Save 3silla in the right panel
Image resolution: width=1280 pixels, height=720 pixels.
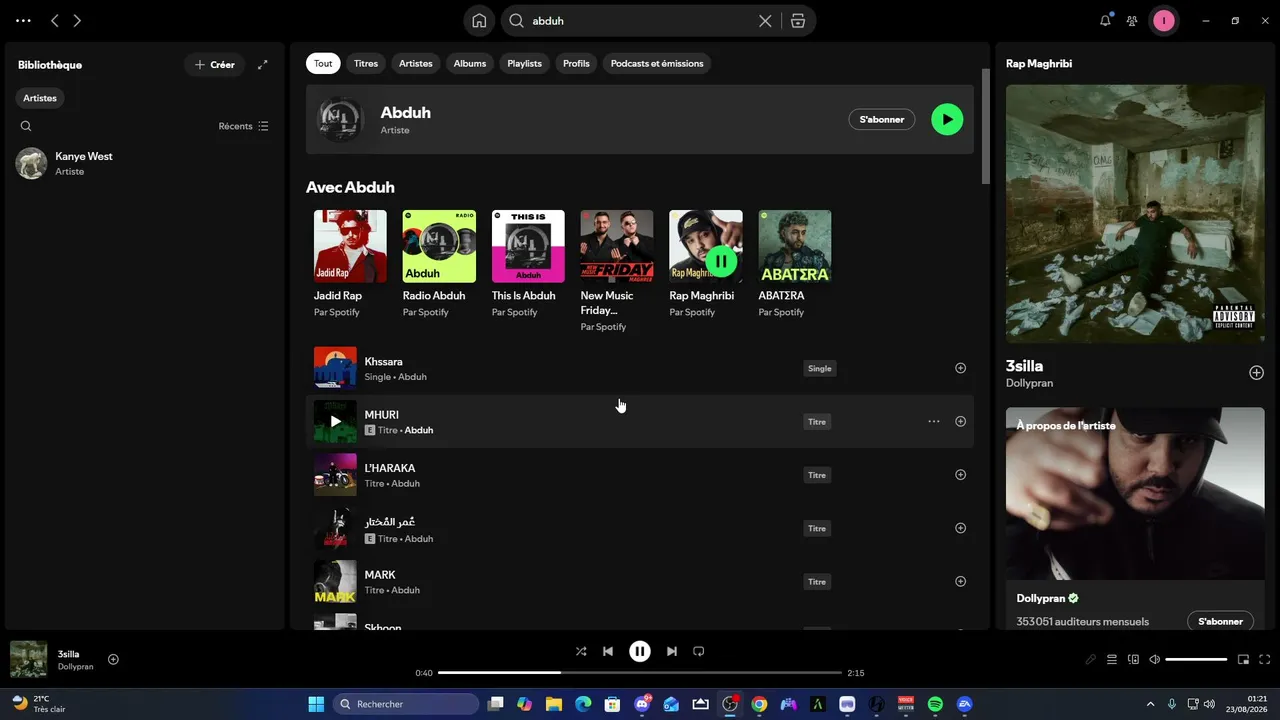pyautogui.click(x=1257, y=373)
